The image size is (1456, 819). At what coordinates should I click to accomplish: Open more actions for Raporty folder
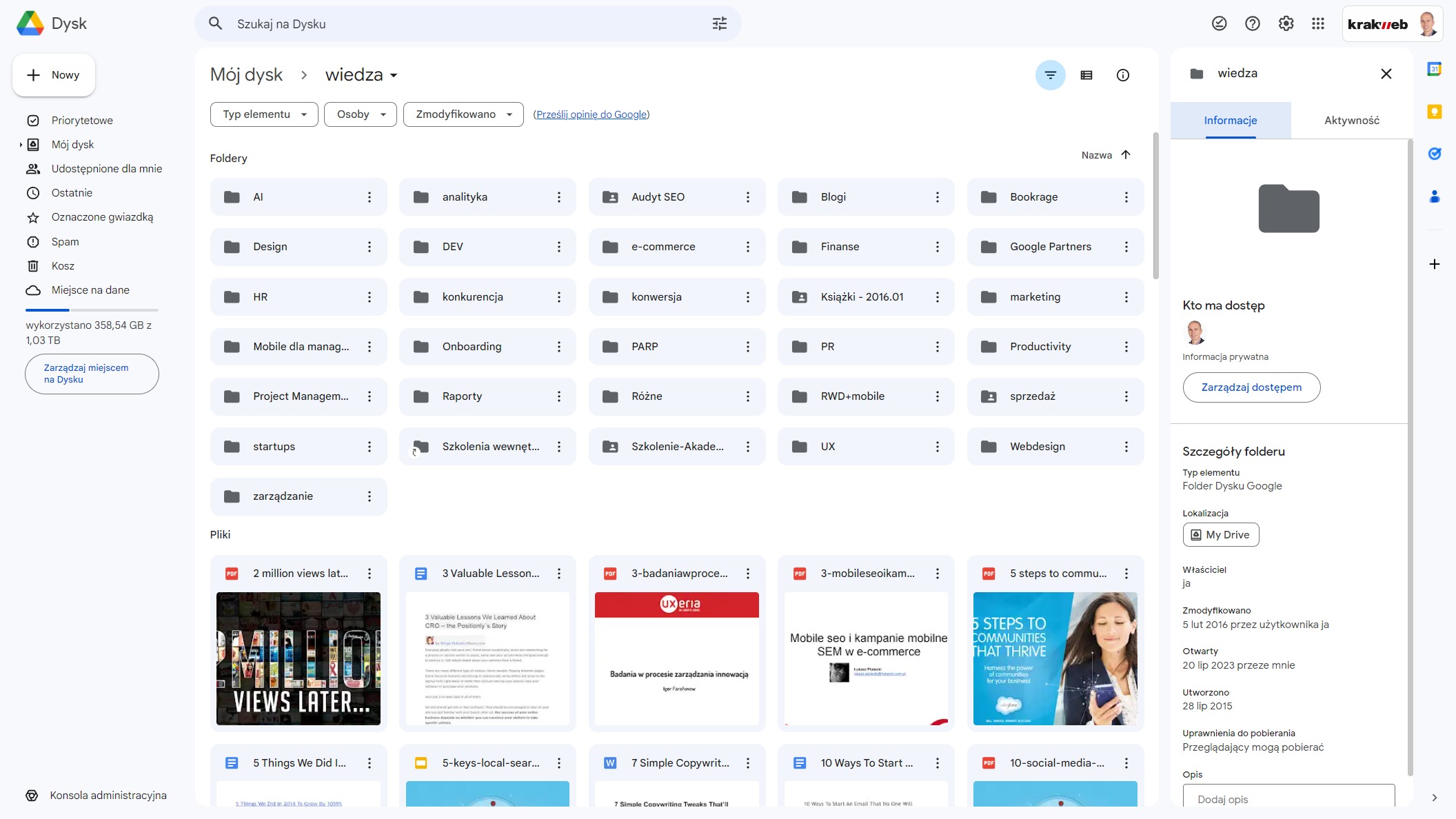point(559,396)
